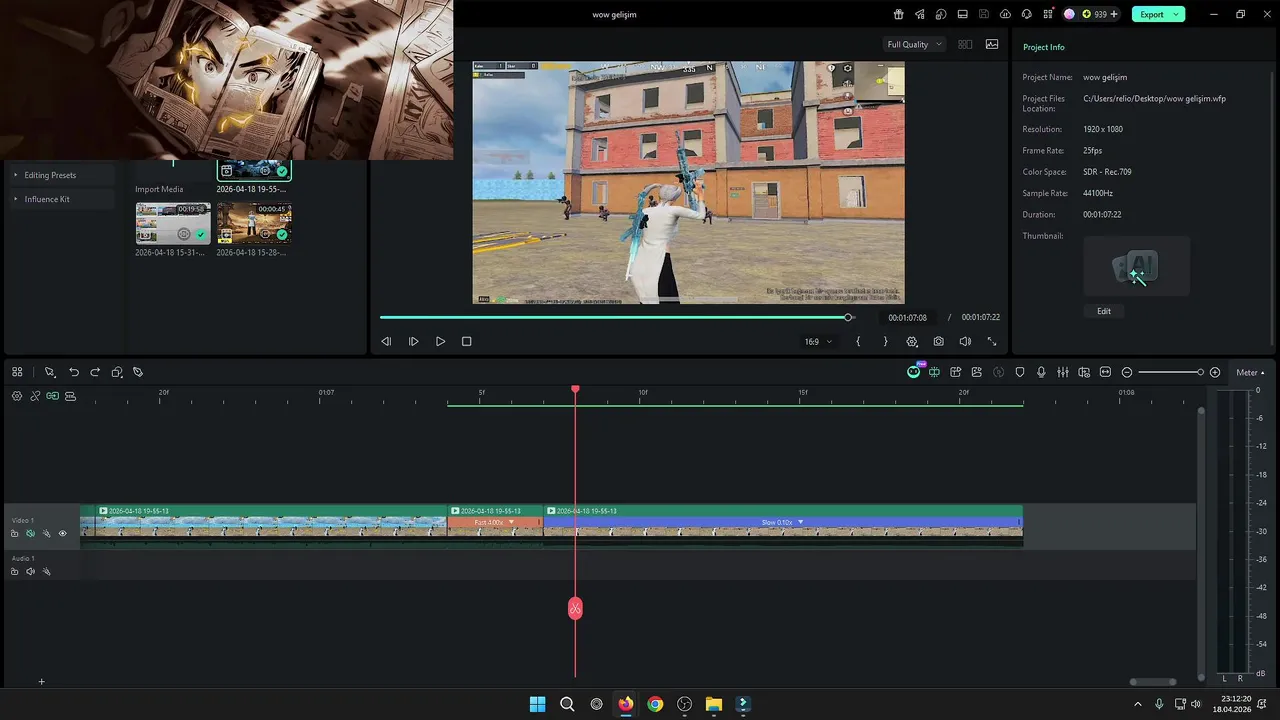Viewport: 1280px width, 720px height.
Task: Click the preview progress scrubber handle
Action: 848,317
